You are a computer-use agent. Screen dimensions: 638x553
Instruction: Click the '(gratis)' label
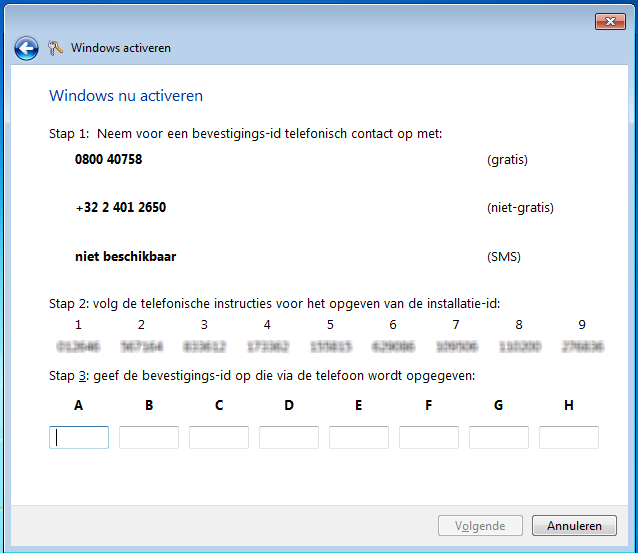pos(507,160)
